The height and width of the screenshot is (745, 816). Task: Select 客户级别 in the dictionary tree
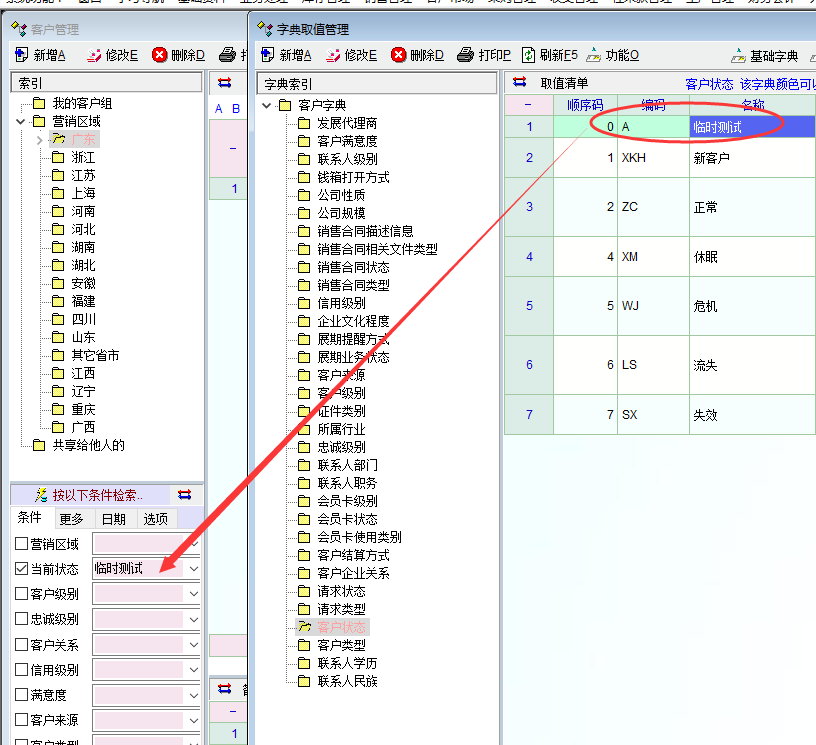pyautogui.click(x=340, y=393)
